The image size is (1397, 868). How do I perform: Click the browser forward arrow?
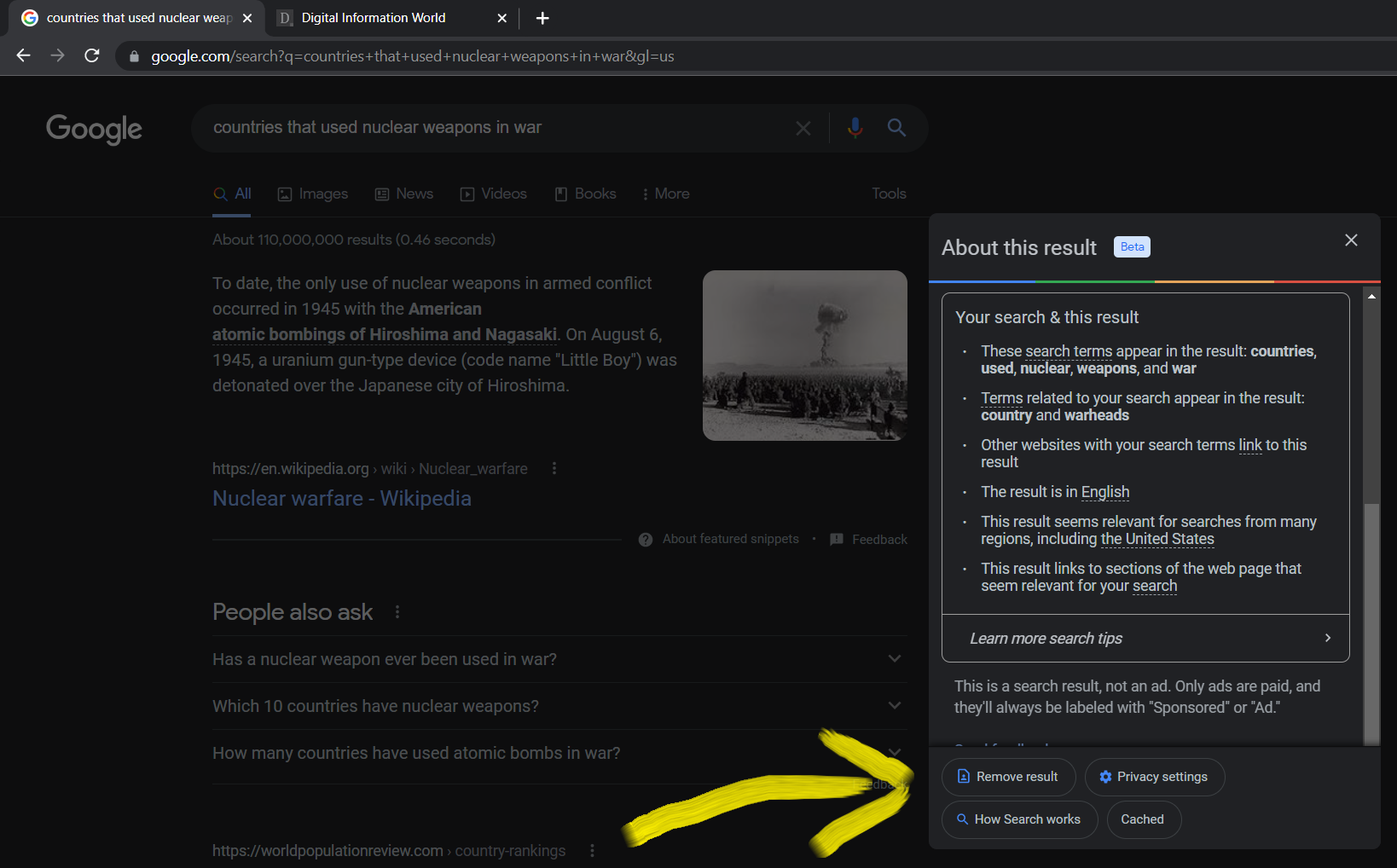(57, 55)
